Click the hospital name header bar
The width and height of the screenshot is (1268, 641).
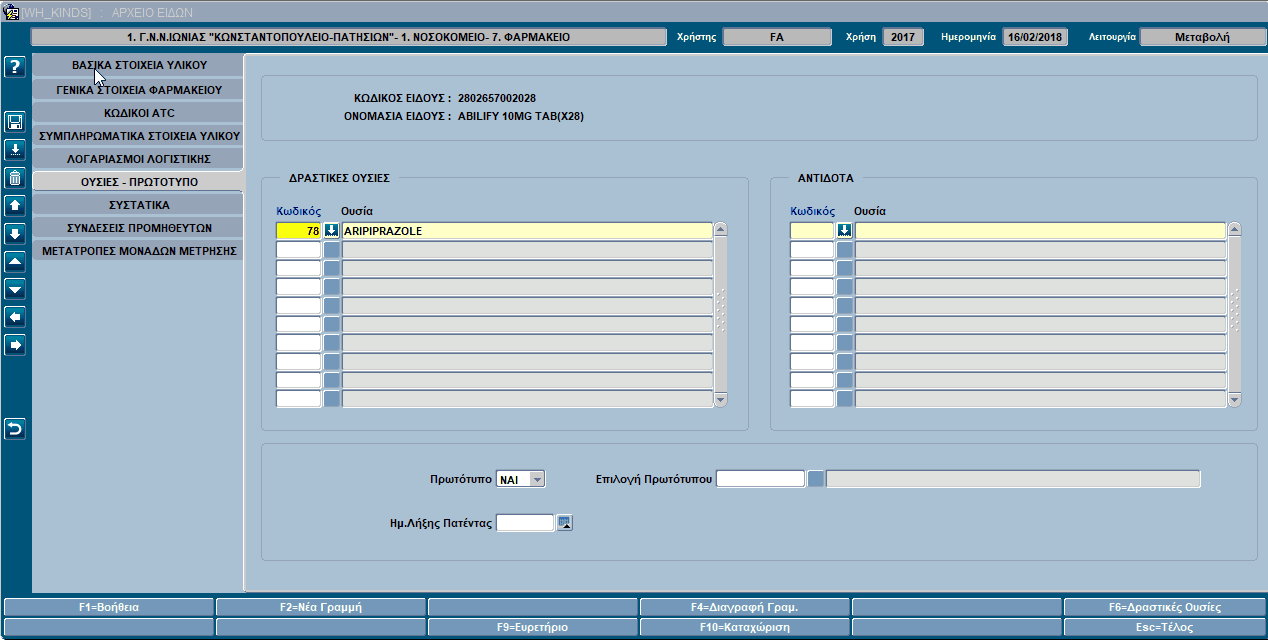[x=348, y=37]
